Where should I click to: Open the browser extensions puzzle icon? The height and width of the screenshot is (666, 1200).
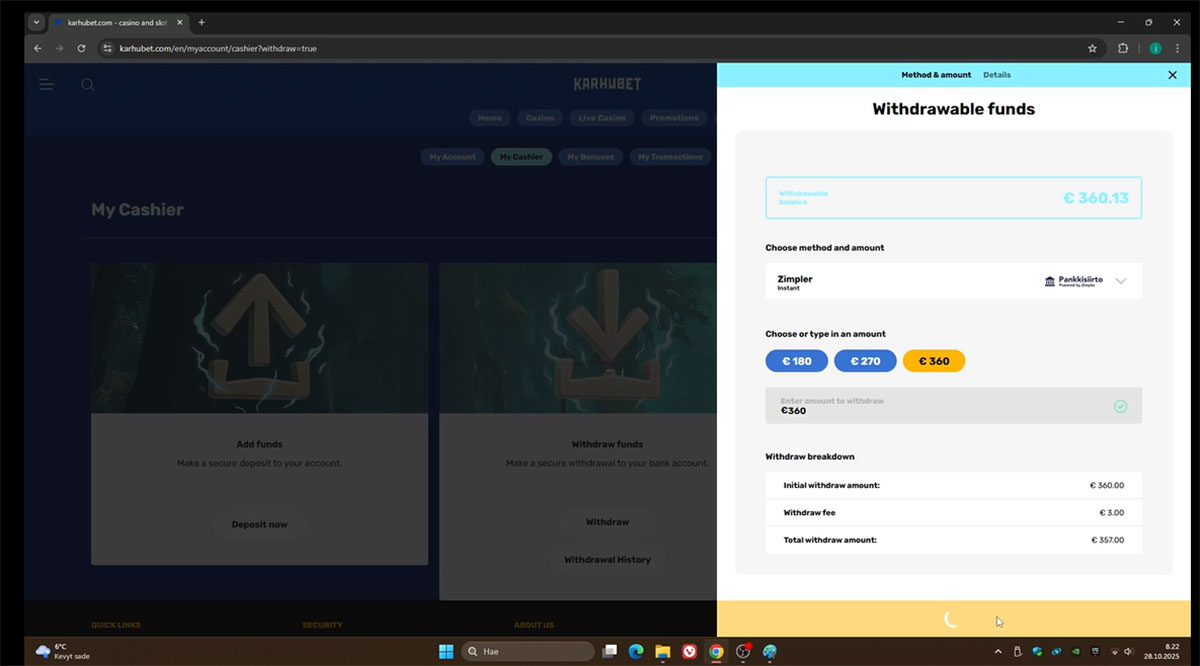point(1123,48)
